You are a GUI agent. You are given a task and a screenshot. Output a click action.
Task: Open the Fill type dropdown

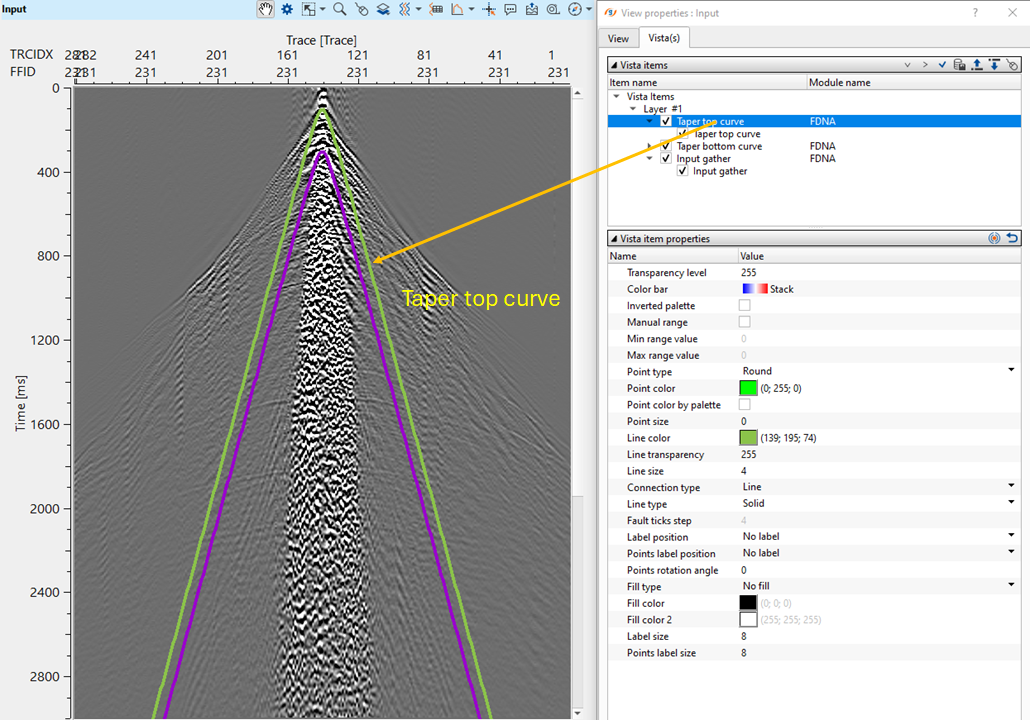click(1011, 586)
